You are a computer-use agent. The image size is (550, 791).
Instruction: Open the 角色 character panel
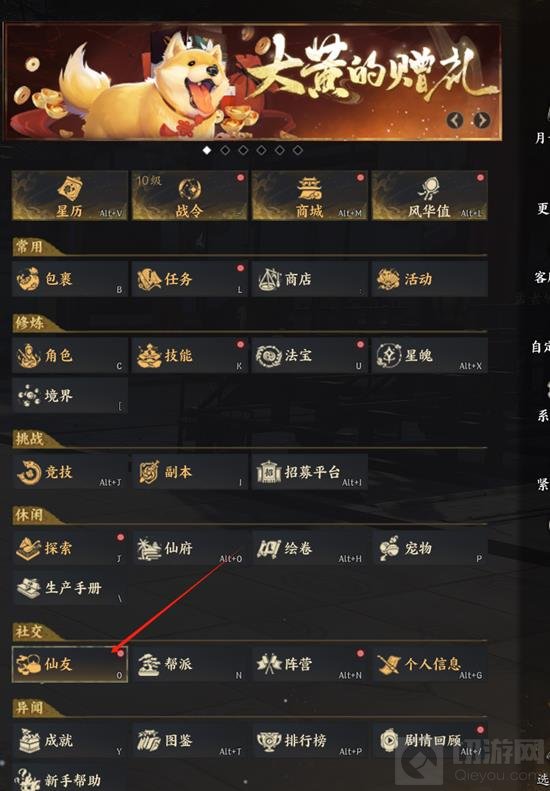(70, 356)
